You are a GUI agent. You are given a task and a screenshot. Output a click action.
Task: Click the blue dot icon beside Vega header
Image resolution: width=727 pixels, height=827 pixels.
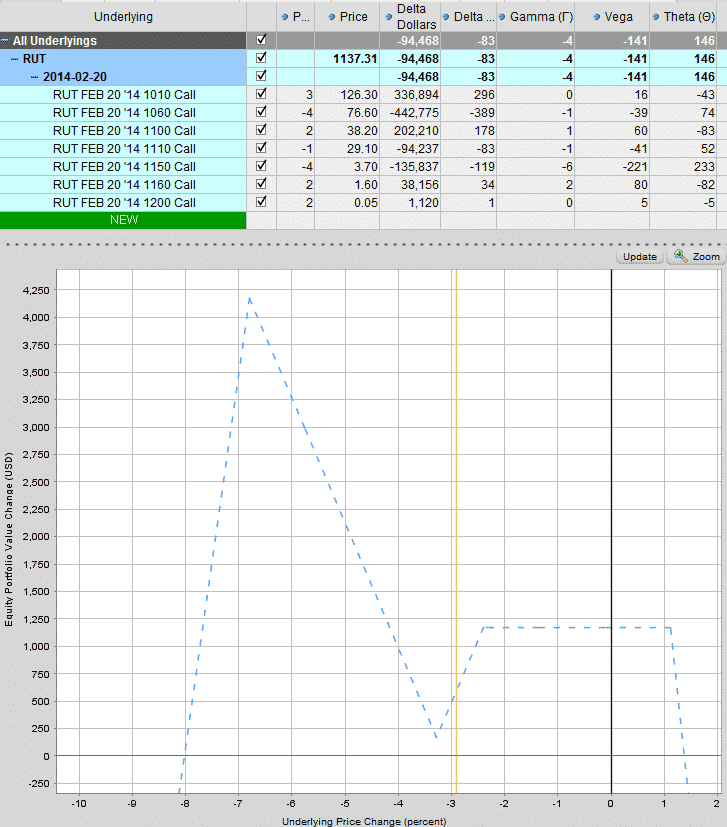[x=597, y=17]
